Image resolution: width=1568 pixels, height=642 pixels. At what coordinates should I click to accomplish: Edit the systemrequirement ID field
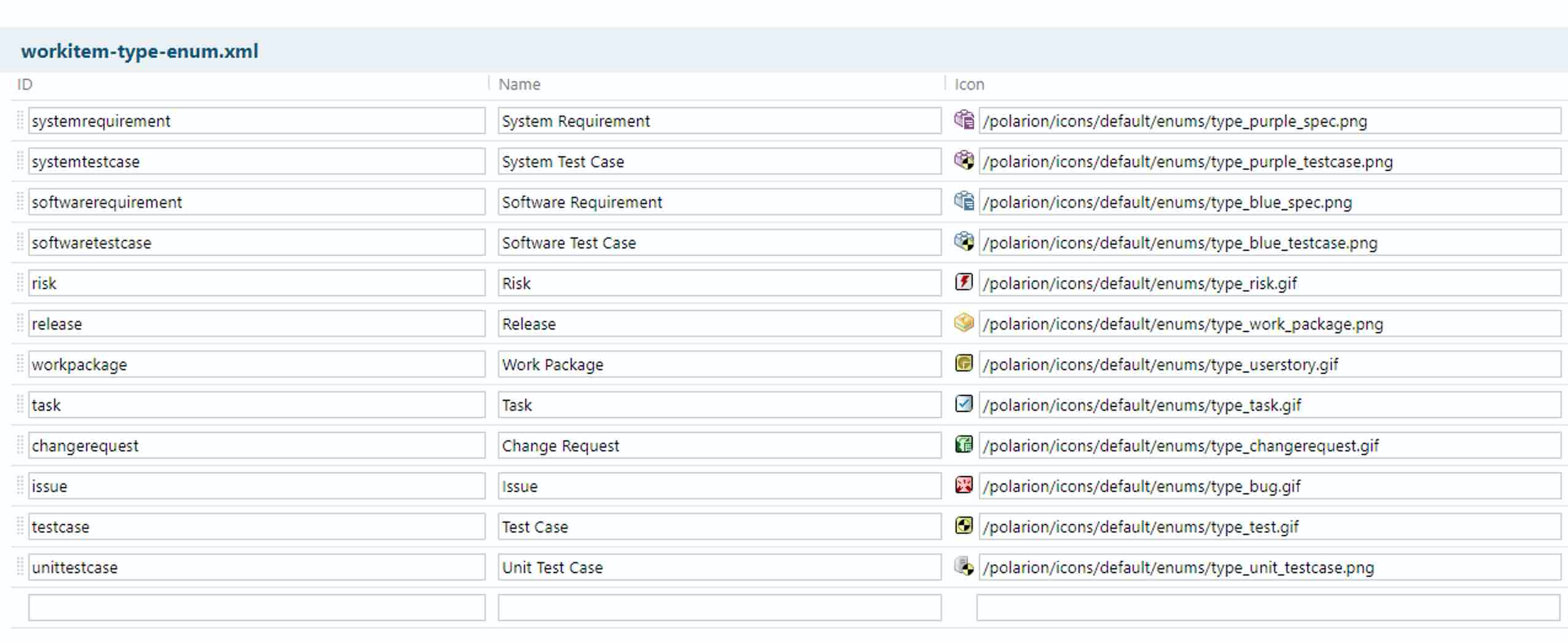[257, 121]
